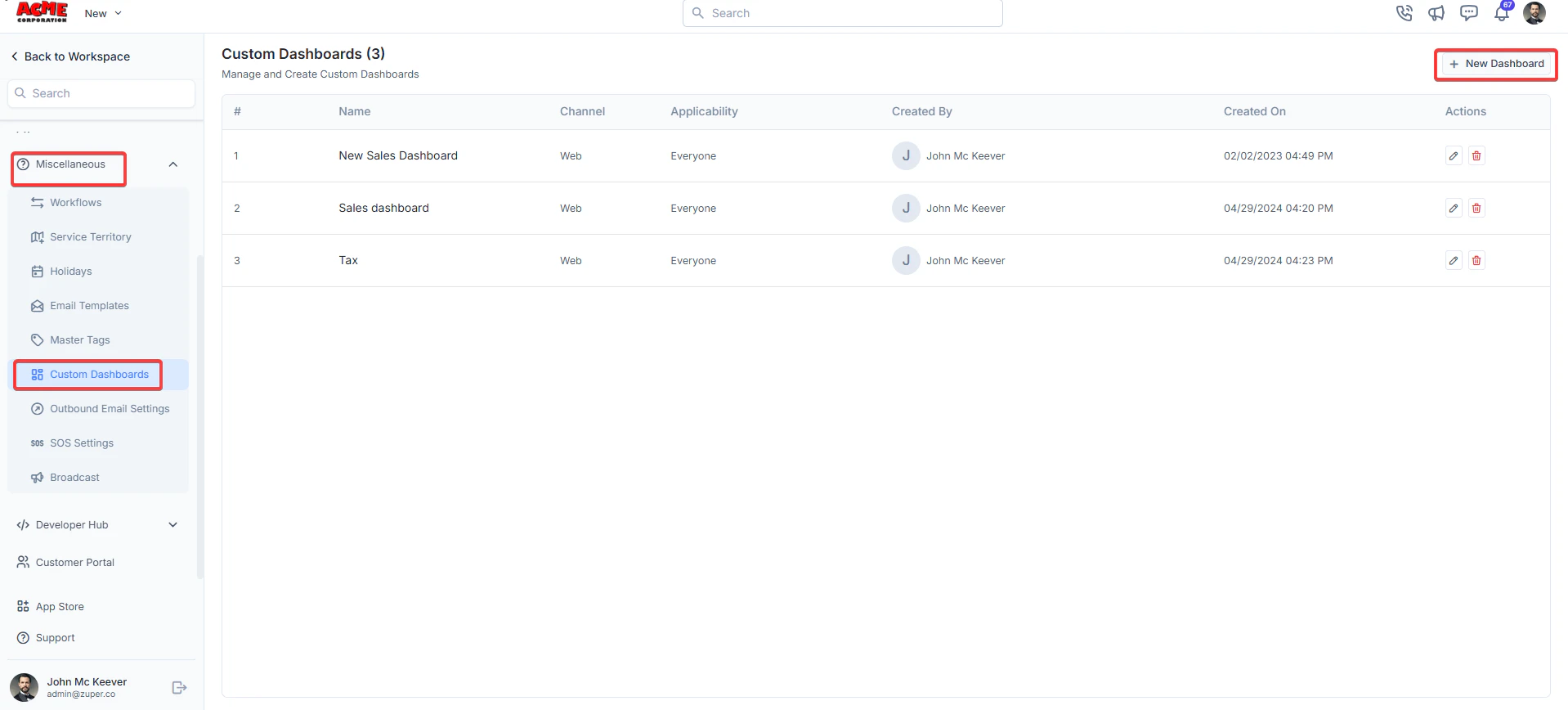Open Holidays settings
This screenshot has width=1568, height=710.
click(x=70, y=271)
